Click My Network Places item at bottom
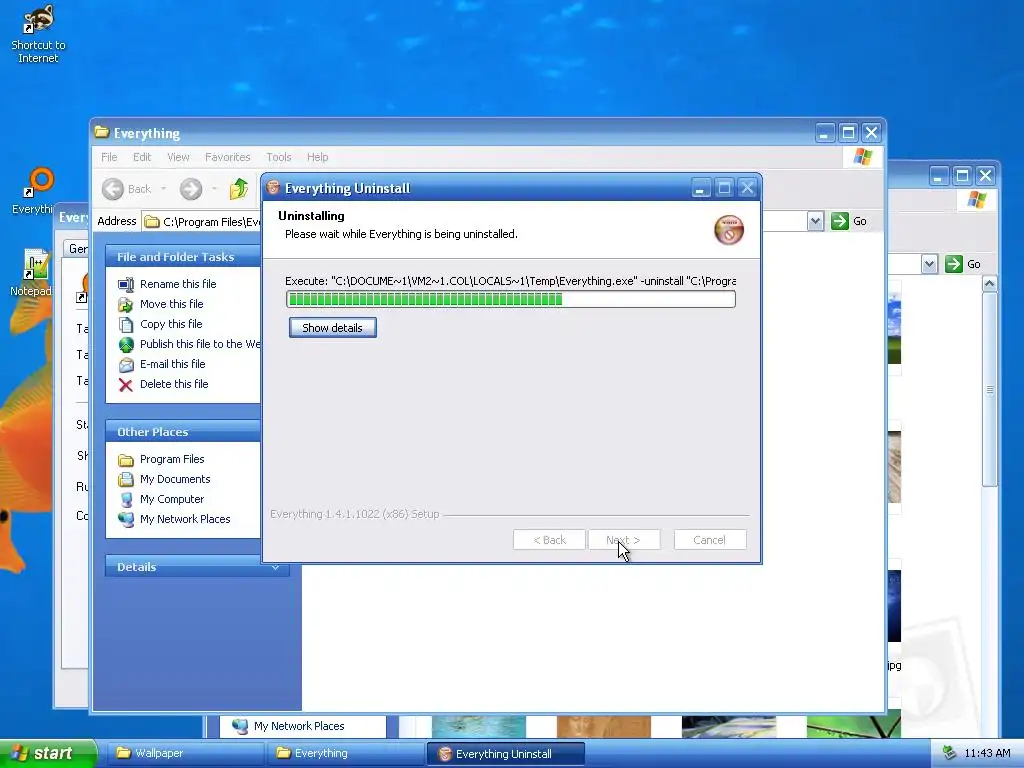This screenshot has width=1024, height=768. (x=289, y=726)
